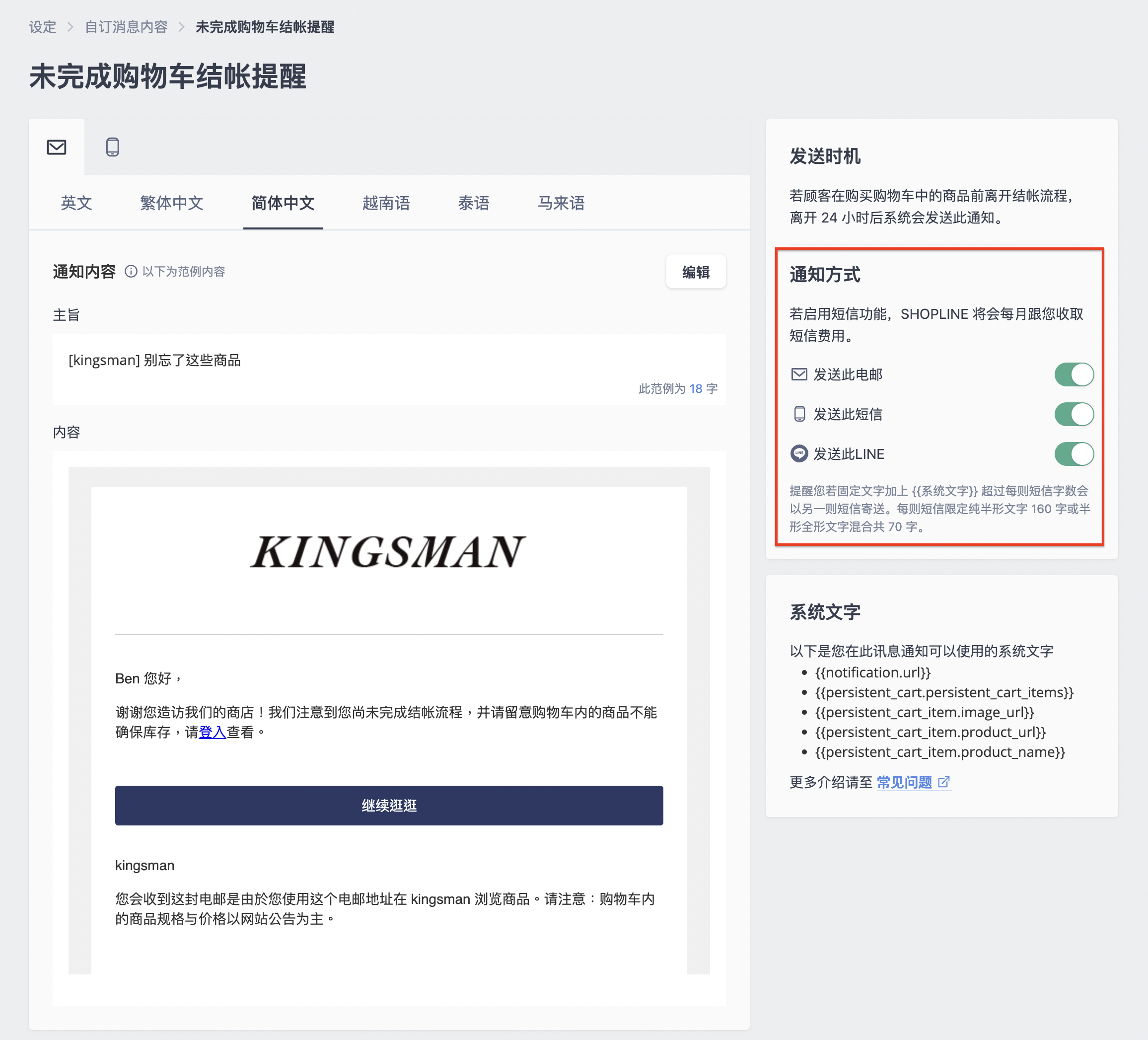
Task: Click the LINE logo icon
Action: (799, 454)
